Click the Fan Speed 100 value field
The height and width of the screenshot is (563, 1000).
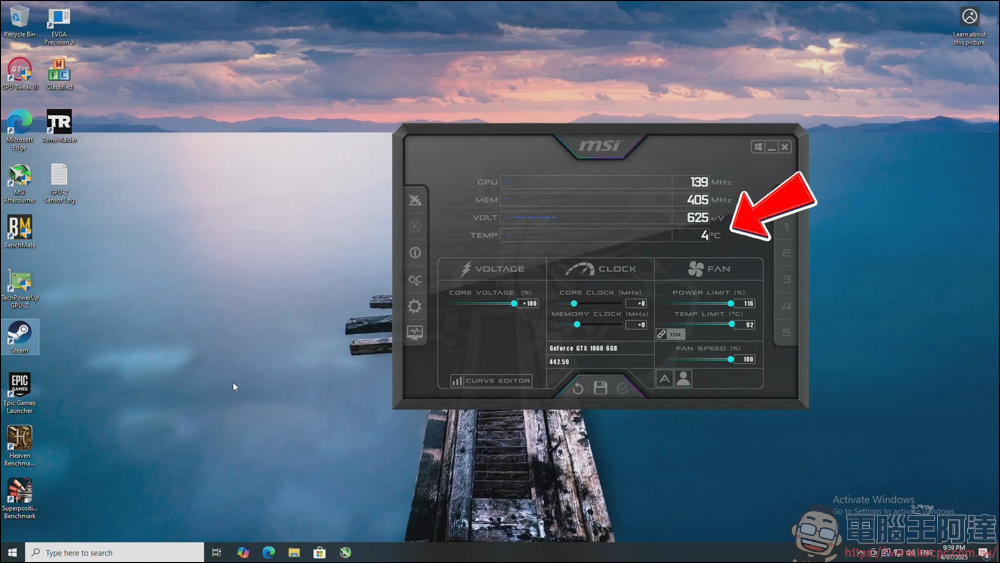point(746,360)
